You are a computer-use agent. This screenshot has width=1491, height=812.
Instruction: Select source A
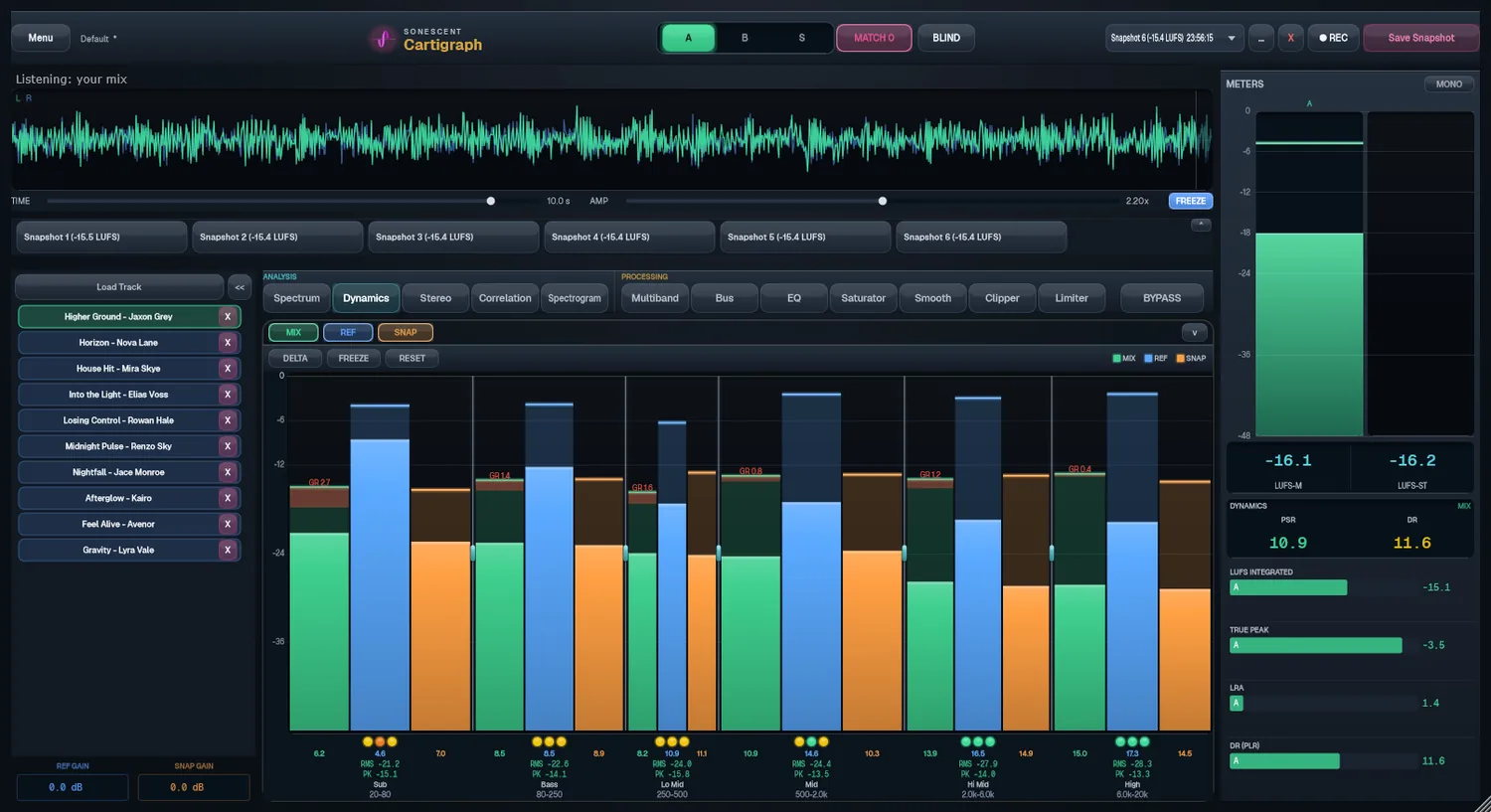[x=688, y=38]
